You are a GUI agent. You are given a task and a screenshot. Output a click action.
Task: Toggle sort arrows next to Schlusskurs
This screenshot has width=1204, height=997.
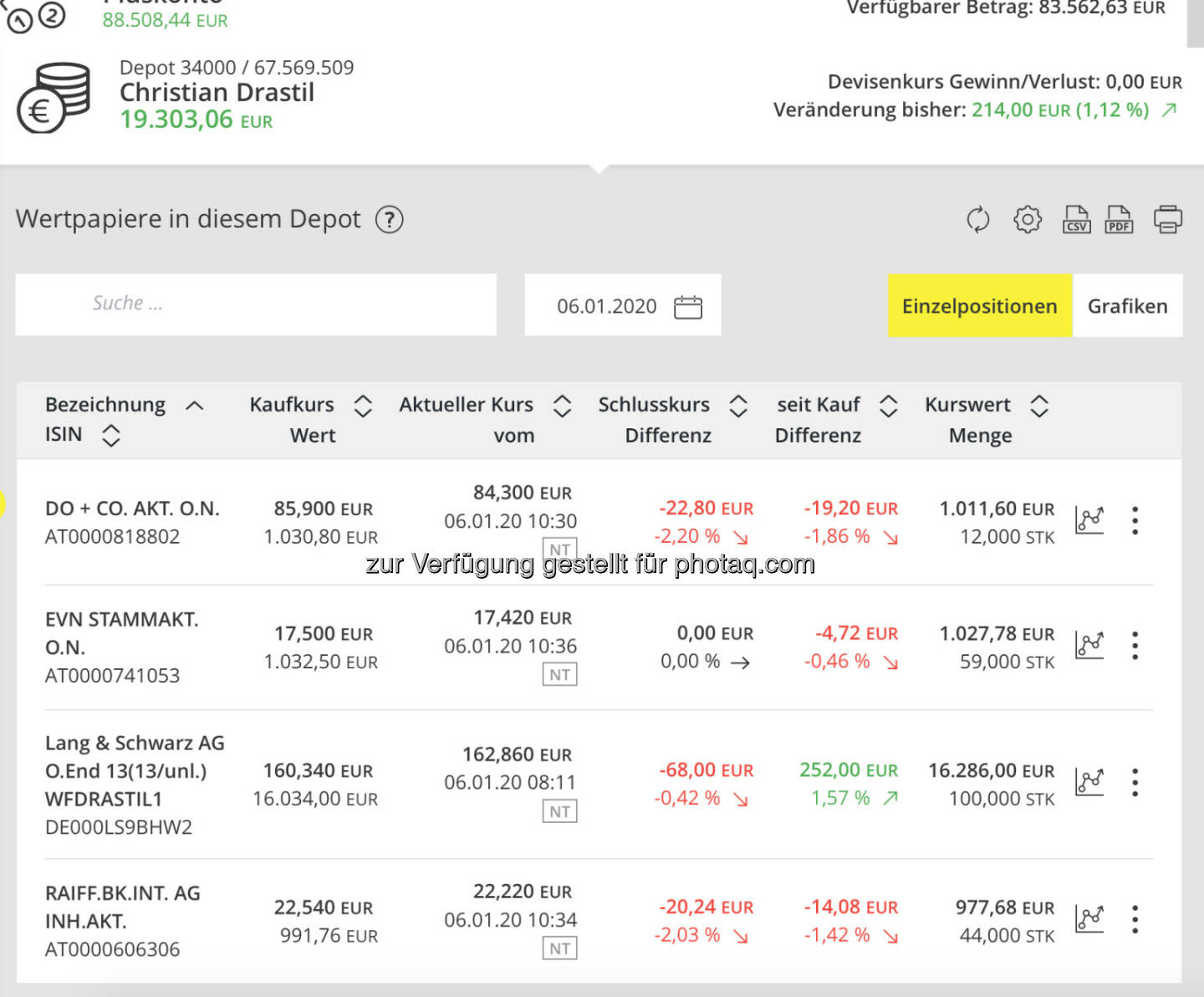coord(737,406)
